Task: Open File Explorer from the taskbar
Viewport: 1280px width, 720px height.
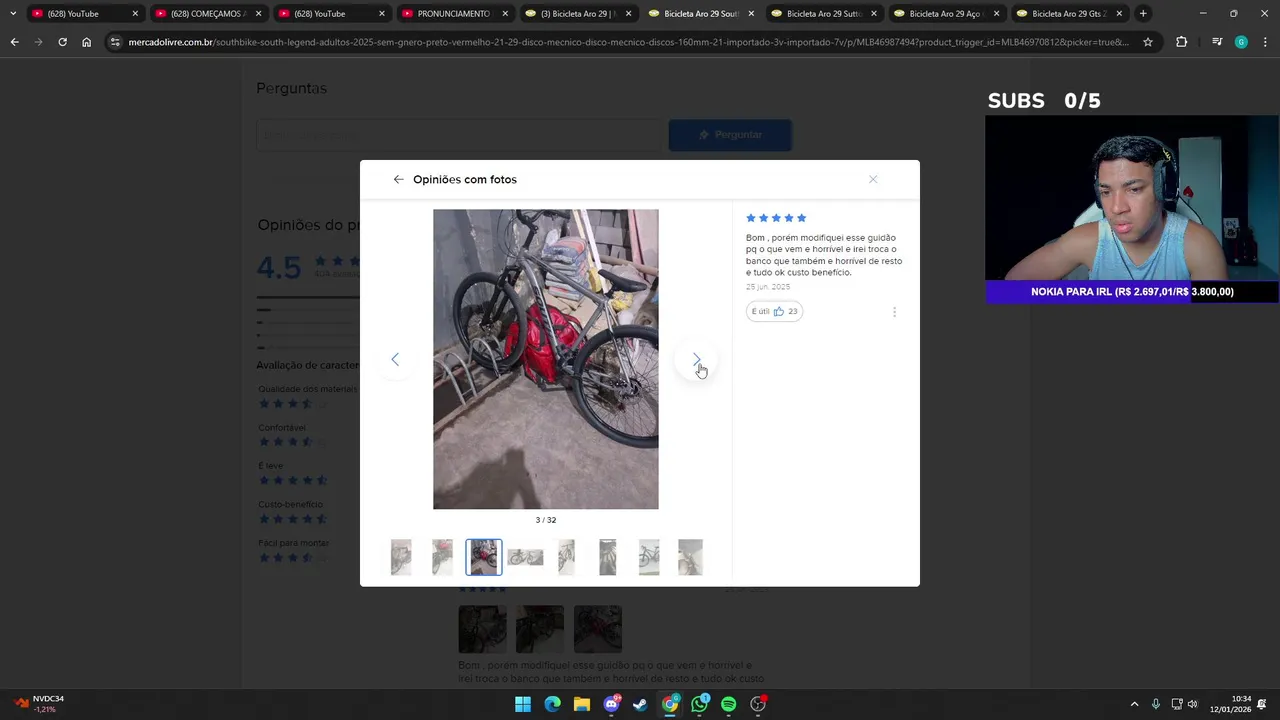Action: pyautogui.click(x=582, y=704)
